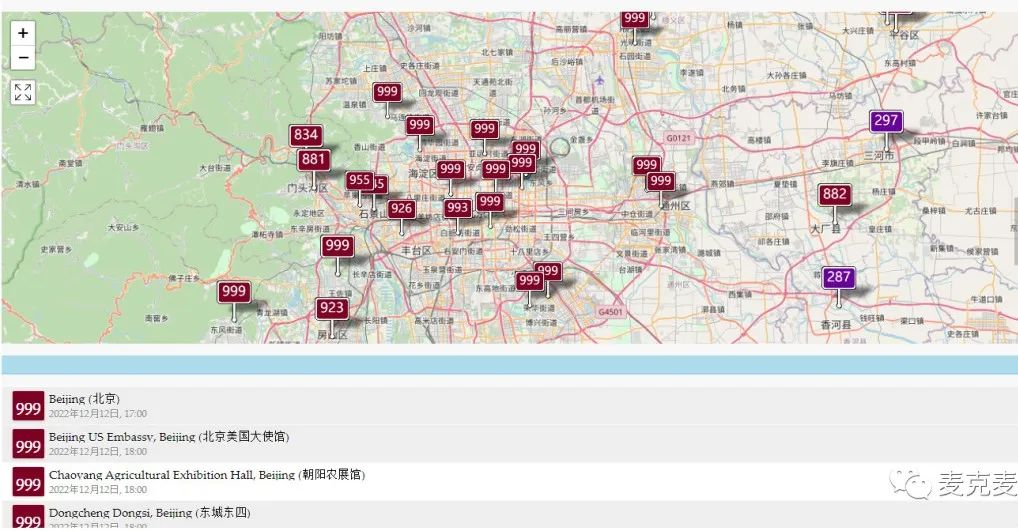The image size is (1018, 531).
Task: Open Chaoyang Agricultural Exhibition Hall entry
Action: [206, 475]
